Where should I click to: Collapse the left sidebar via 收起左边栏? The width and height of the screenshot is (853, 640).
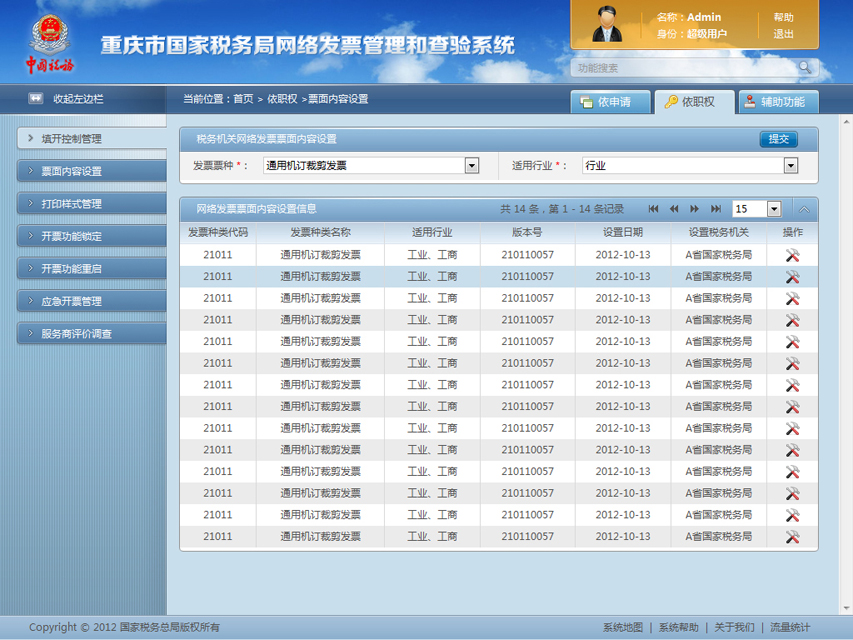click(x=66, y=99)
